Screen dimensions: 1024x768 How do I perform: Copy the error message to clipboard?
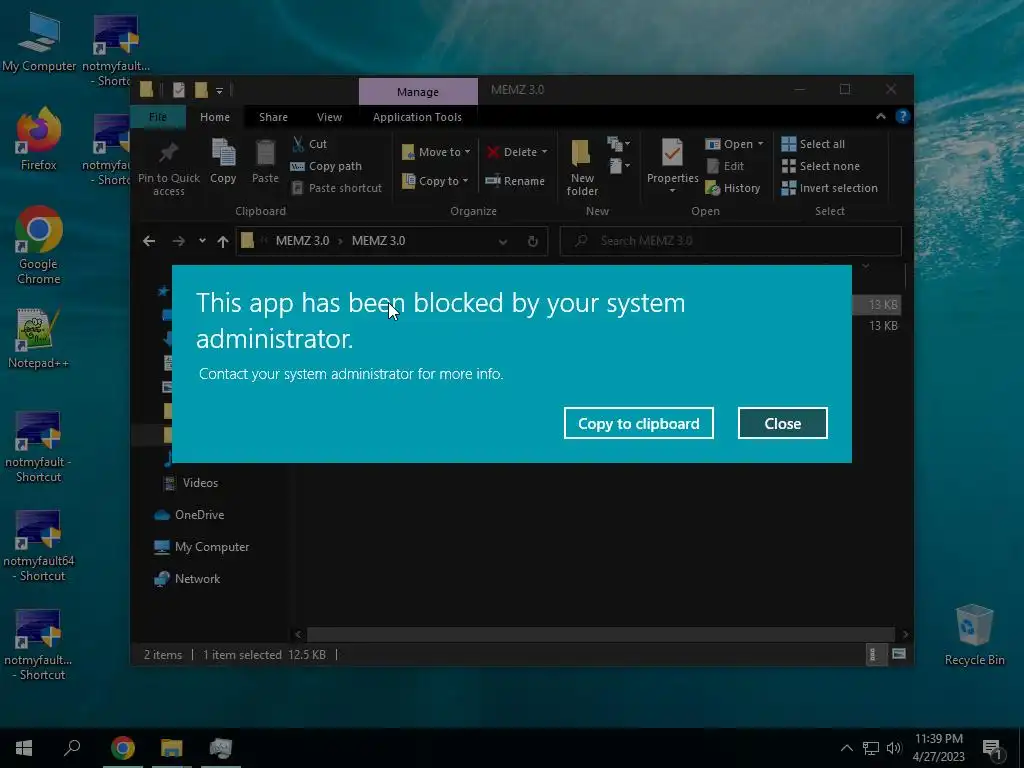[x=639, y=423]
